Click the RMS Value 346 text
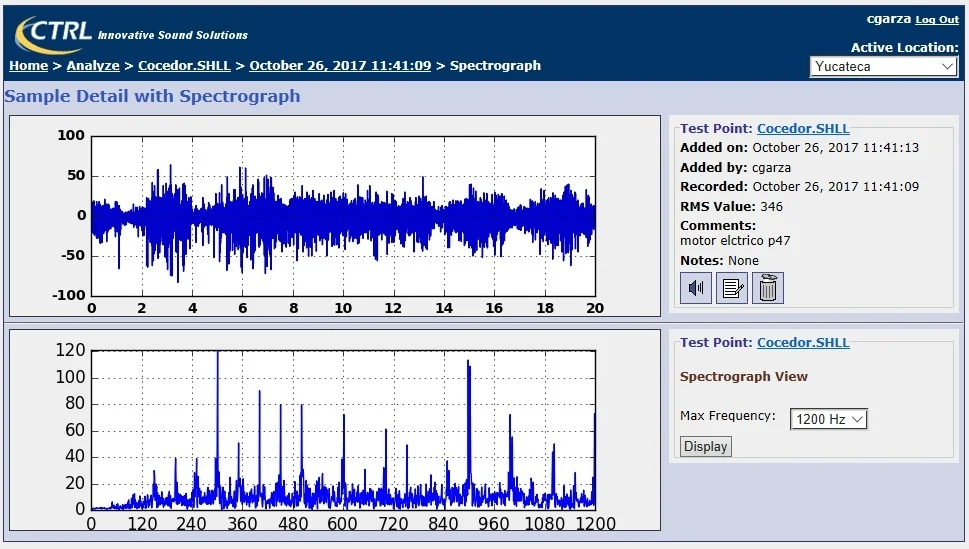 pos(731,206)
